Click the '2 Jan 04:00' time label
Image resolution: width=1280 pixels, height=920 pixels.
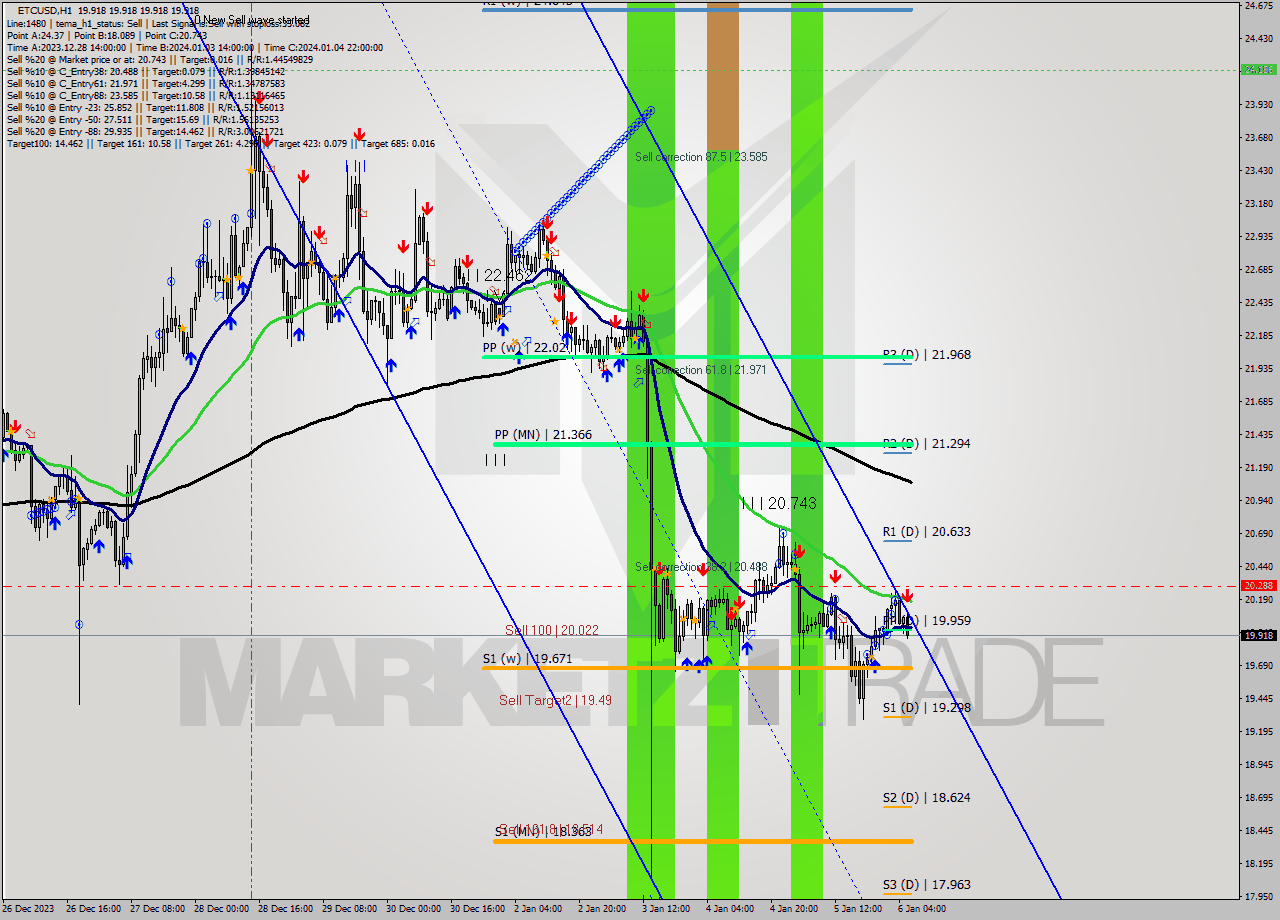537,909
